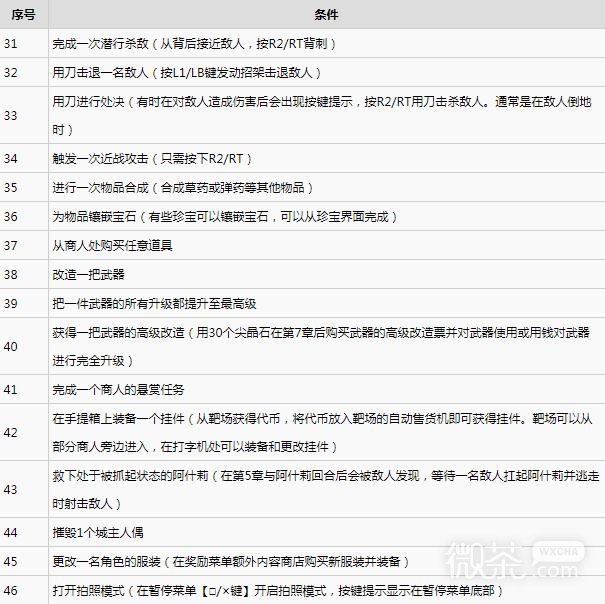Viewport: 605px width, 604px height.
Task: Click the text 用刀击退一名敌人
Action: [100, 72]
